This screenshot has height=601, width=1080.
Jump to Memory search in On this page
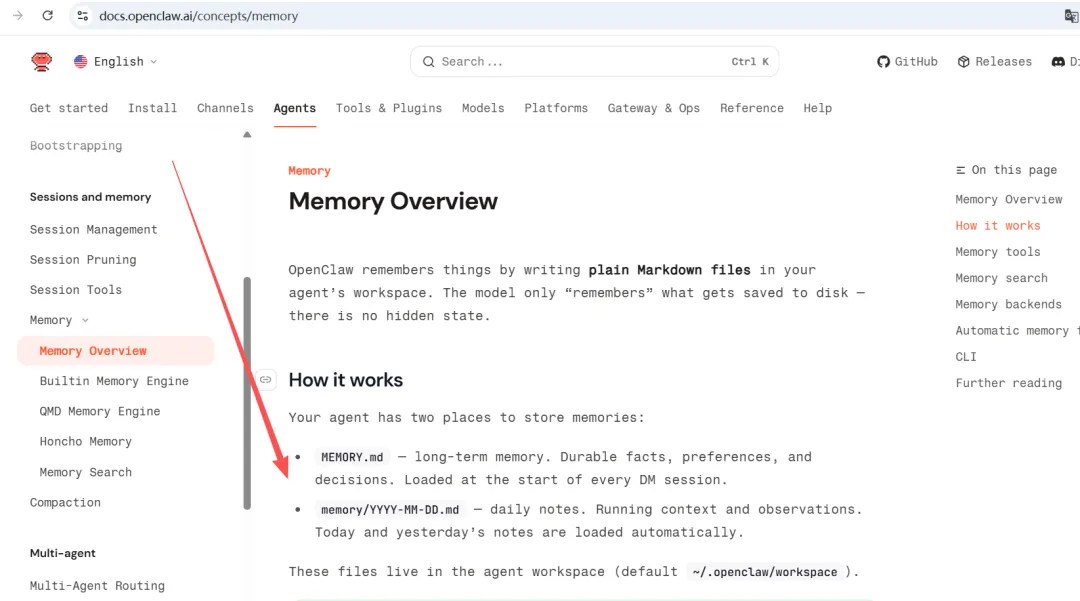pyautogui.click(x=1001, y=278)
